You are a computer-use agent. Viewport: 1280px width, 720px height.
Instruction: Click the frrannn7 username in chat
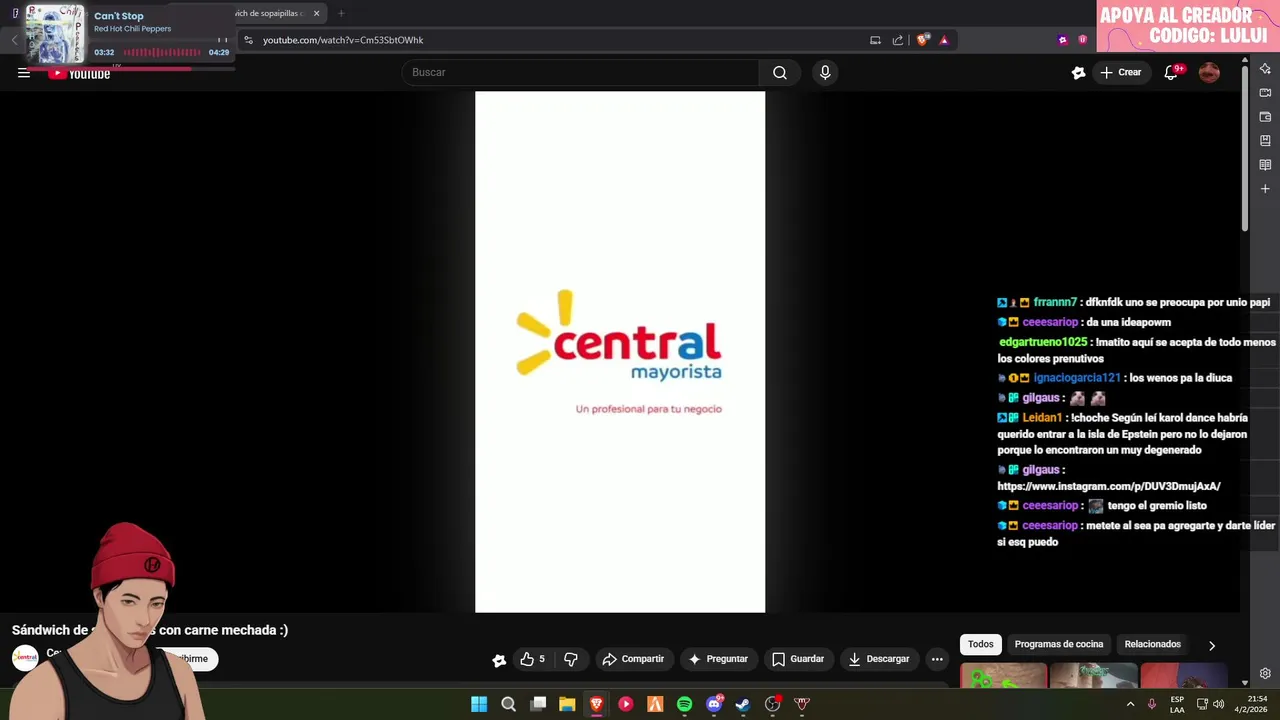[x=1055, y=302]
